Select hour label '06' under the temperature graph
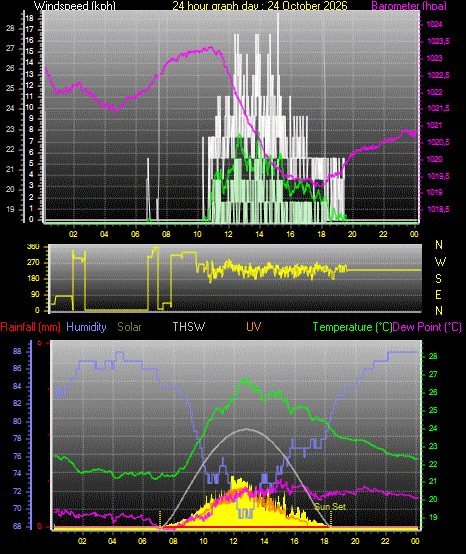Viewport: 466px width, 554px height. 142,541
